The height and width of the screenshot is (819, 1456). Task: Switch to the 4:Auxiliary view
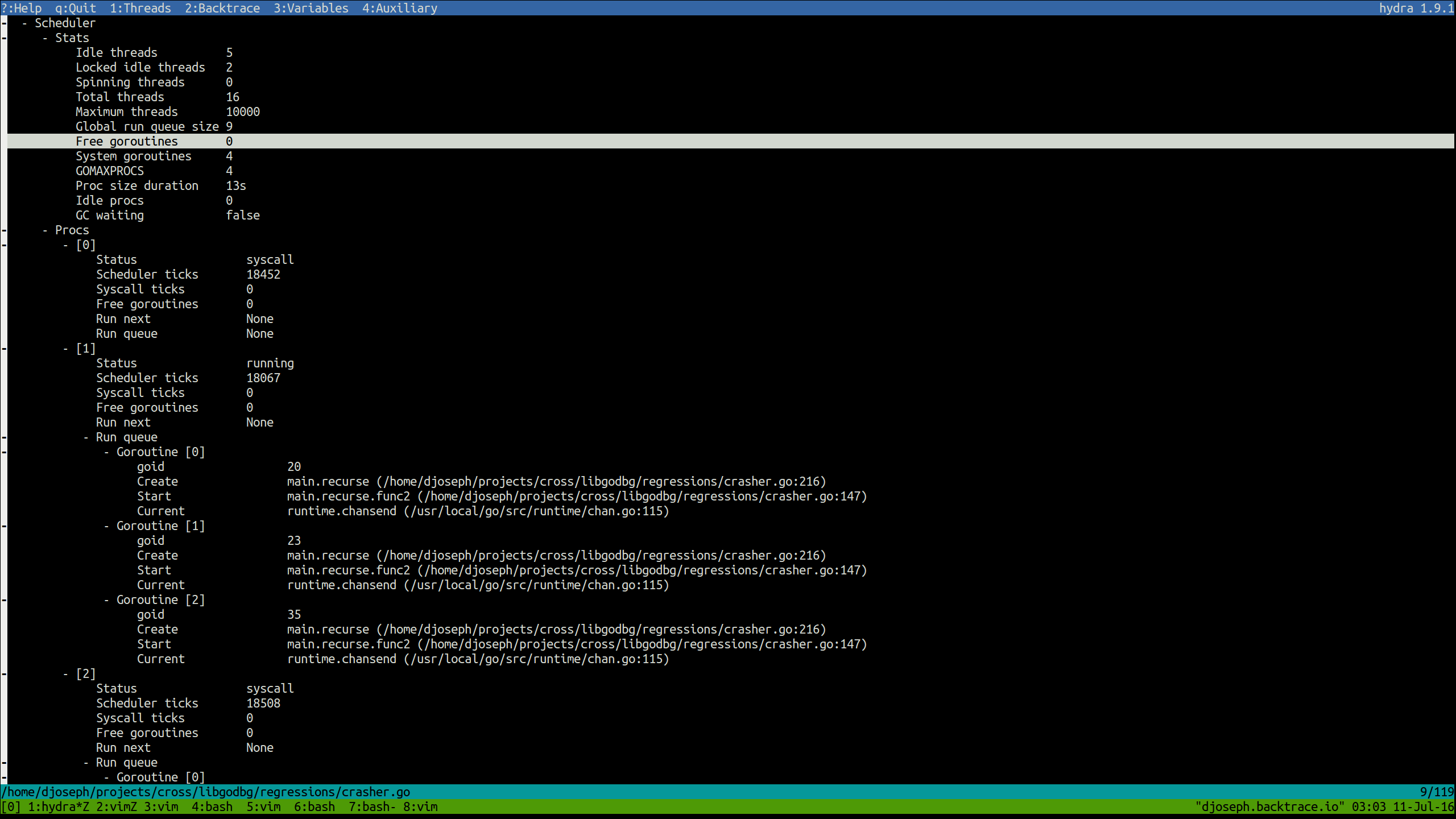coord(400,8)
